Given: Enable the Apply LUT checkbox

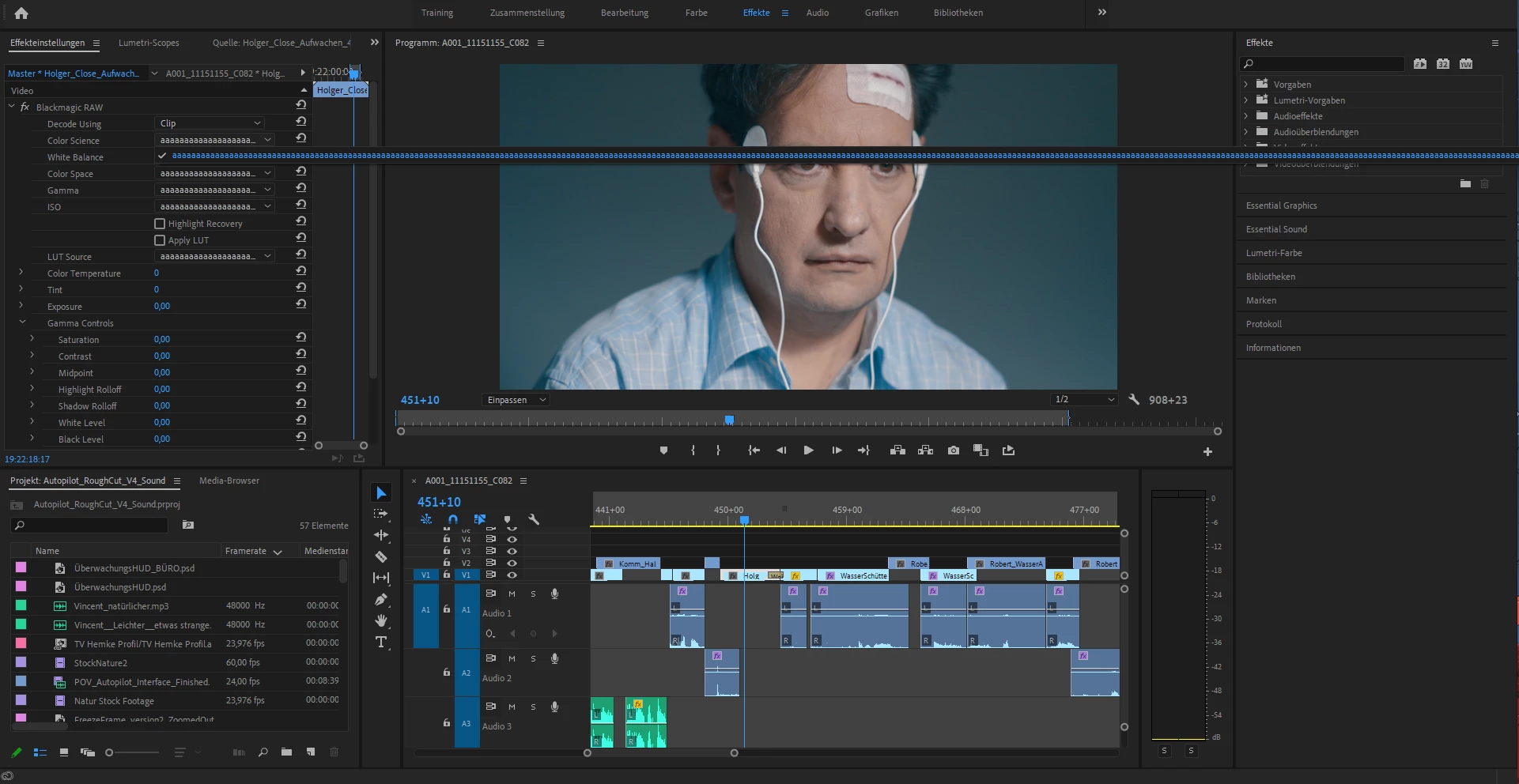Looking at the screenshot, I should coord(160,240).
